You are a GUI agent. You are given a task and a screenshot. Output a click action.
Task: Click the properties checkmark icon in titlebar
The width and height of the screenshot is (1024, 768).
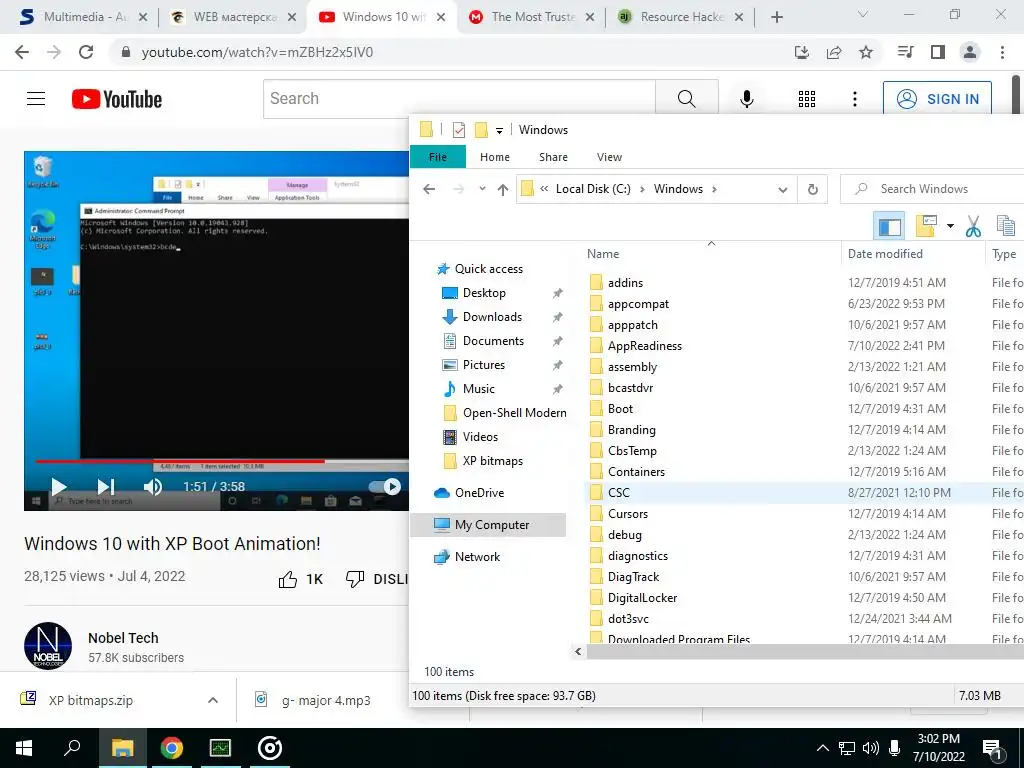click(x=458, y=130)
